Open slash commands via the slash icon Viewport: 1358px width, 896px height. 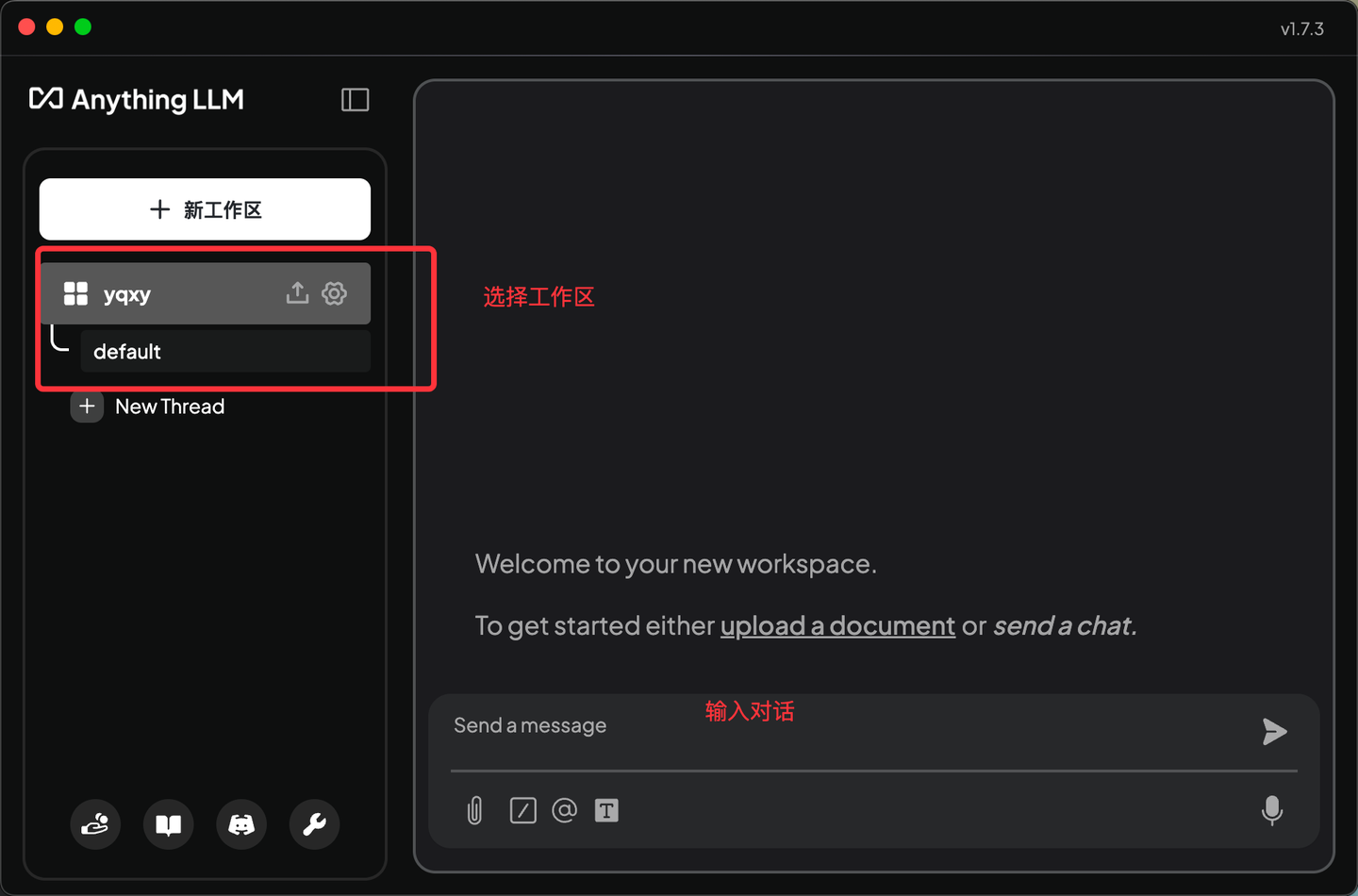pyautogui.click(x=522, y=810)
